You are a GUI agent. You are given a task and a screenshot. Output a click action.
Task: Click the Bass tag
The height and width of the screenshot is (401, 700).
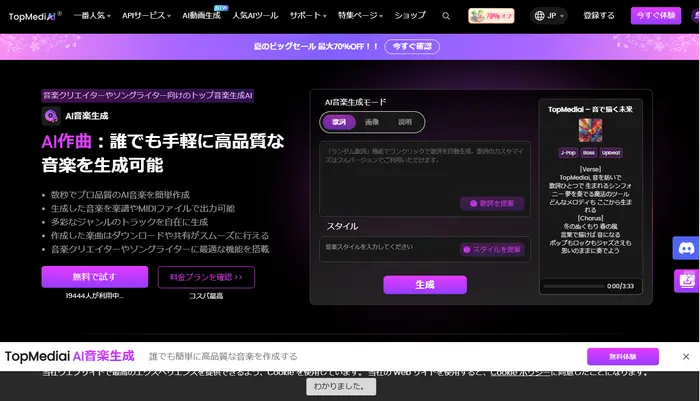tap(588, 153)
